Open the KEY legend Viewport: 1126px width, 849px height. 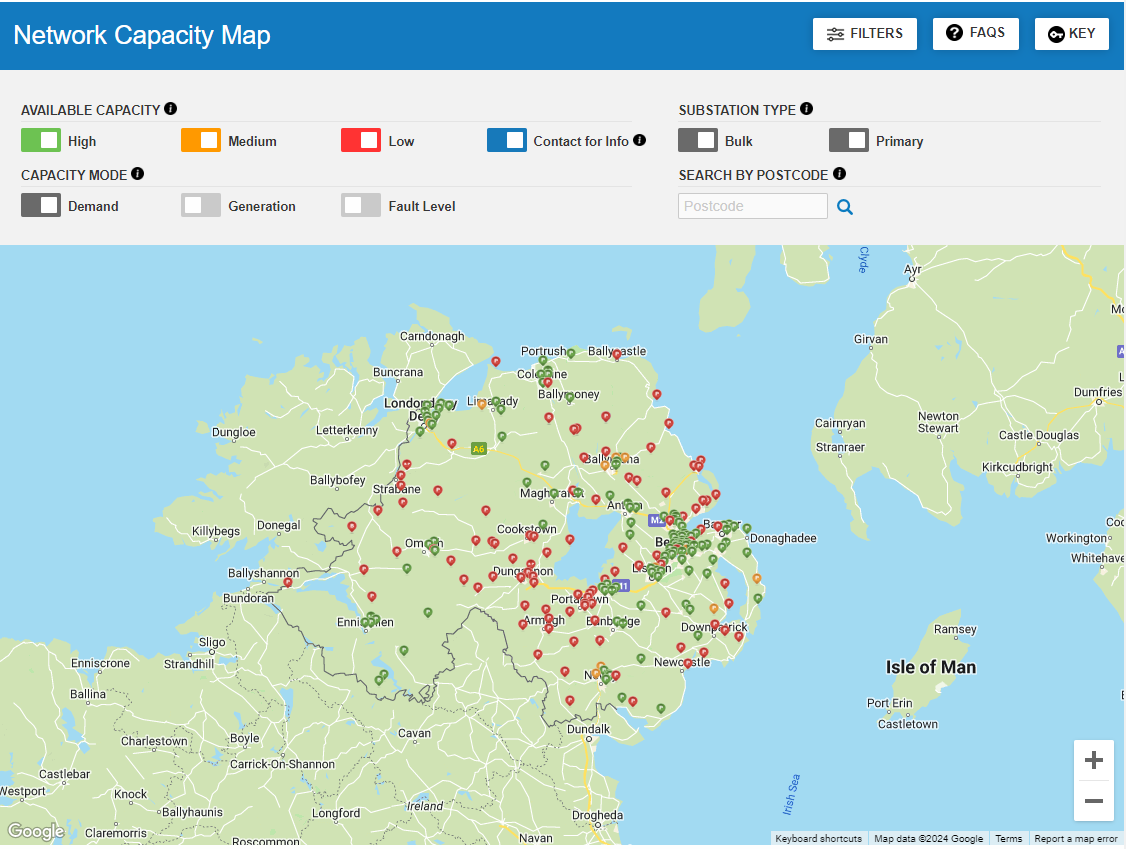(1071, 33)
